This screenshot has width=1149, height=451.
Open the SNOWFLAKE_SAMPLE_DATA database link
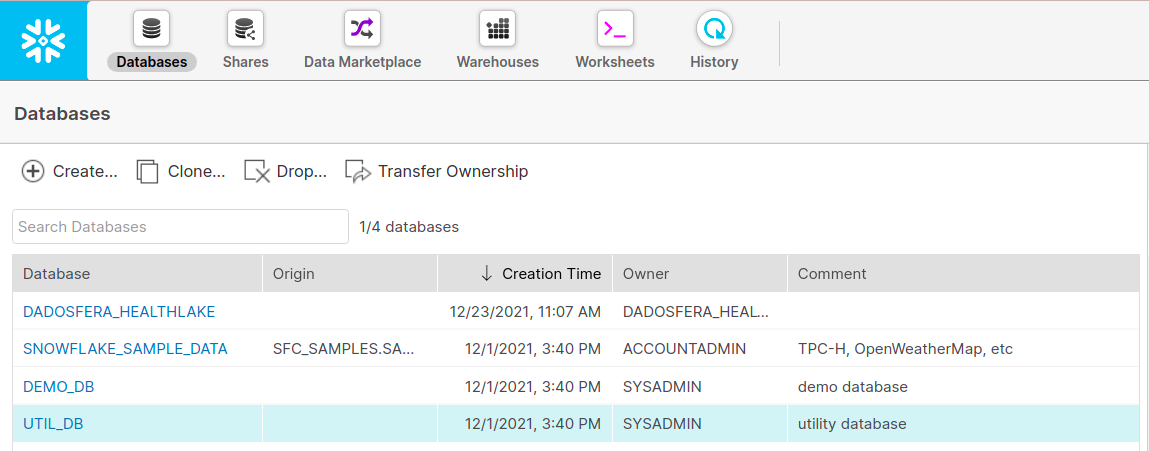tap(125, 349)
